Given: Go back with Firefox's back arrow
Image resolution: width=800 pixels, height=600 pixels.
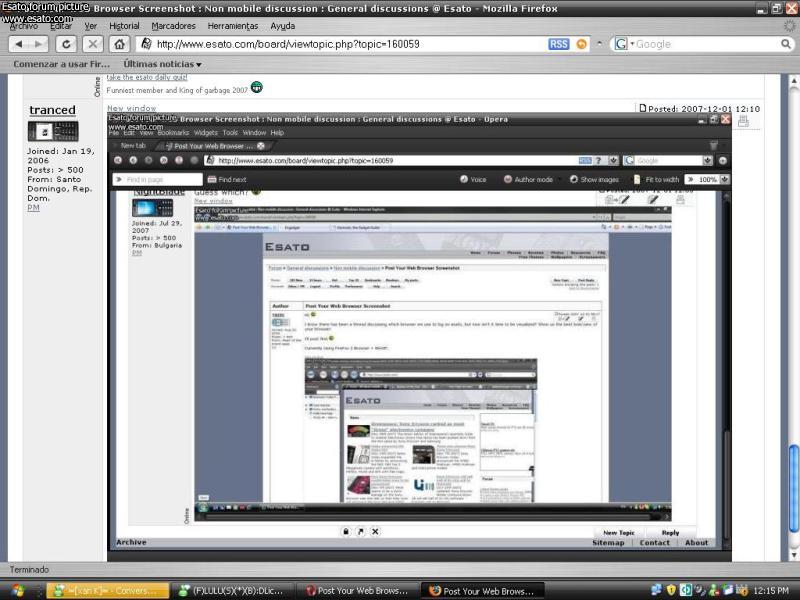Looking at the screenshot, I should pyautogui.click(x=19, y=44).
